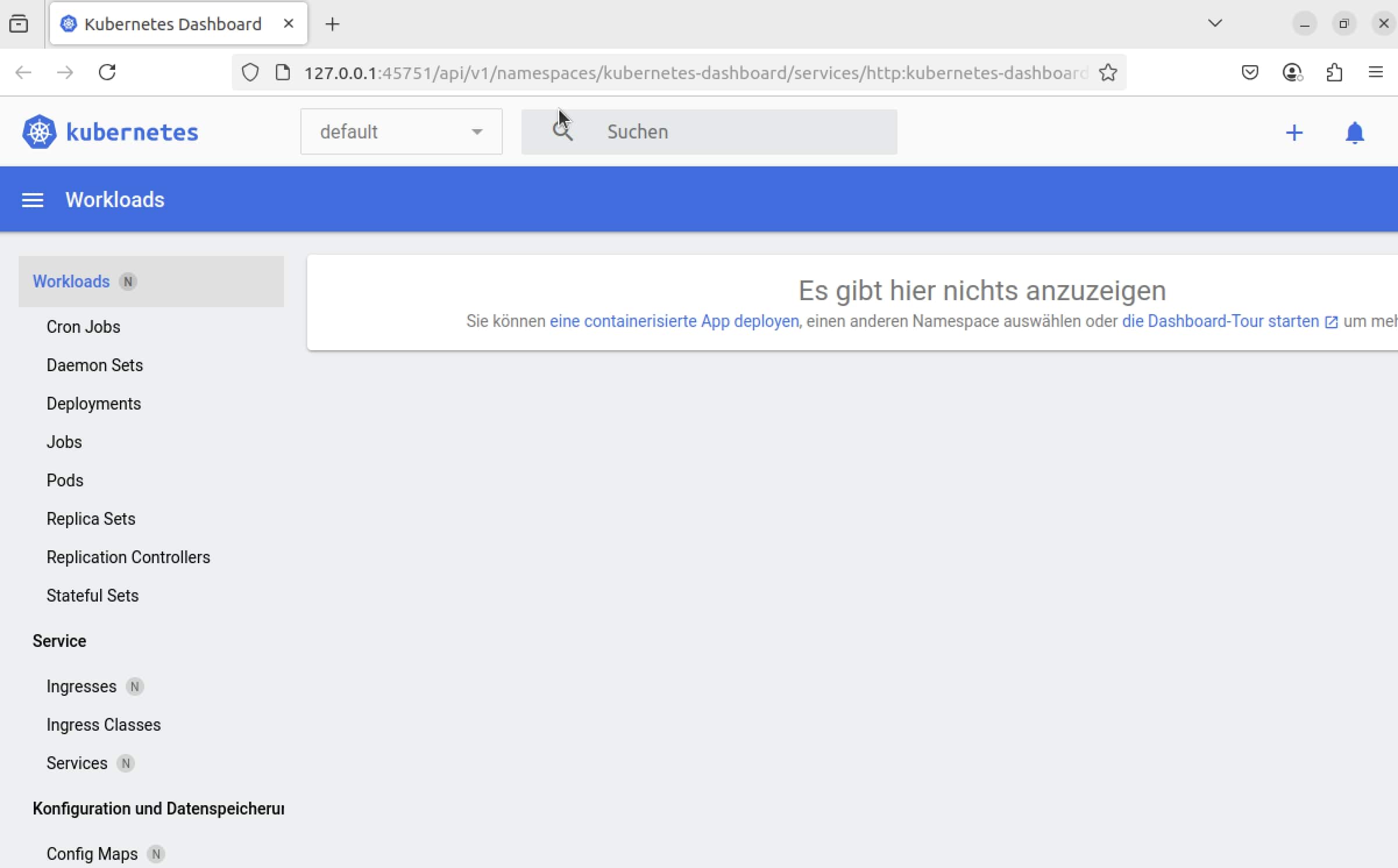Open the notifications bell

(1354, 133)
